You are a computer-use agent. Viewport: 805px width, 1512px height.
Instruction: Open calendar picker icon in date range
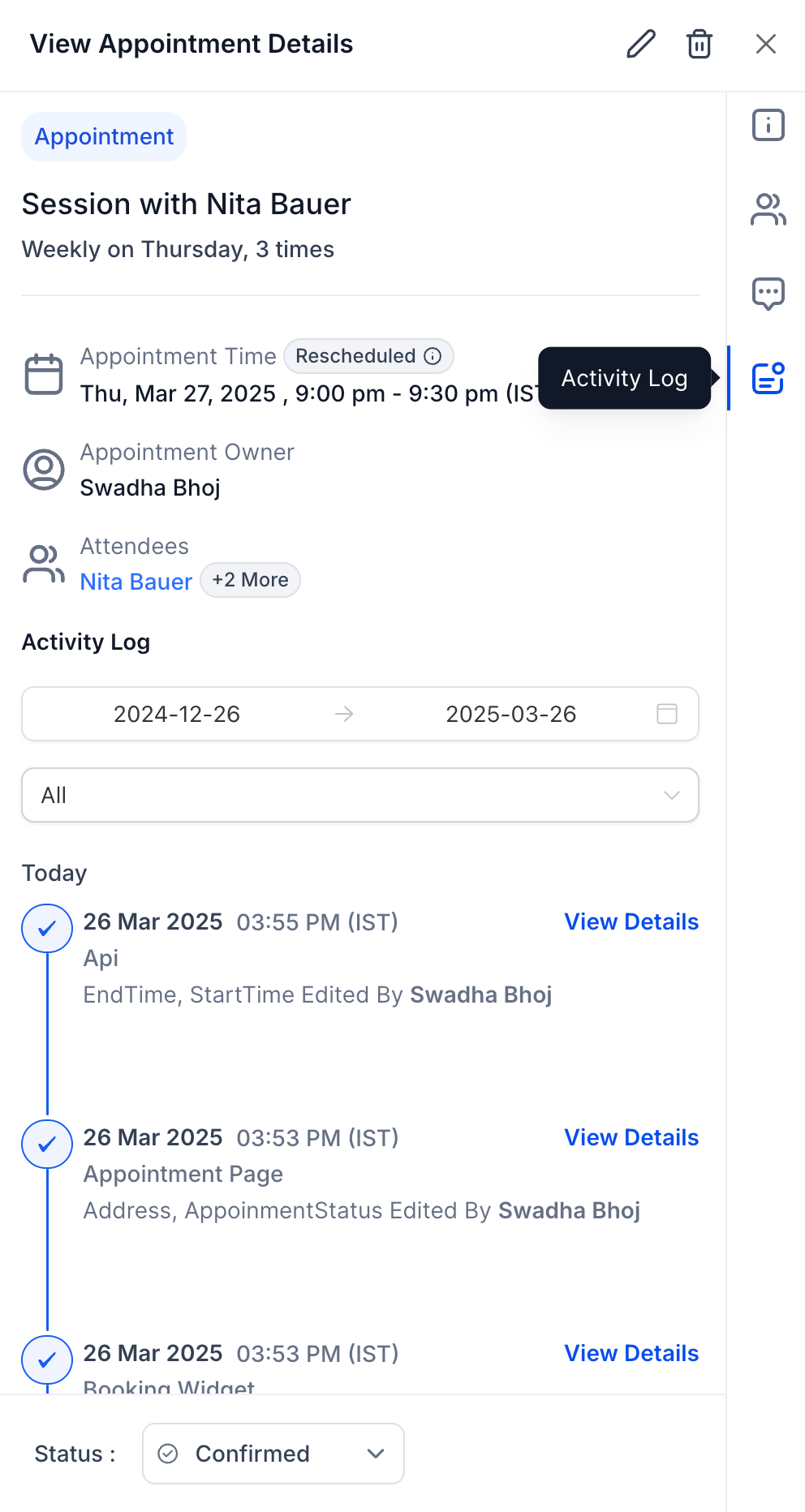pos(666,714)
